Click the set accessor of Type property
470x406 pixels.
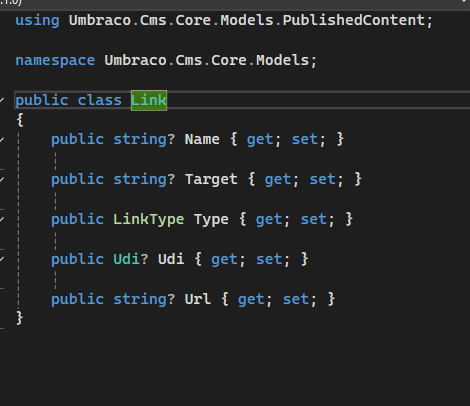pos(313,219)
